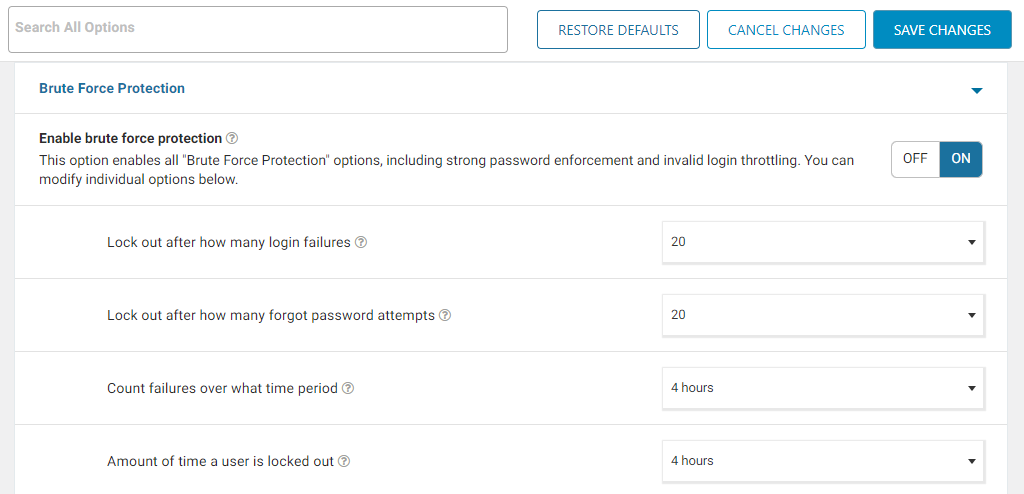Show help for login failures lockout
The image size is (1024, 494).
click(360, 242)
